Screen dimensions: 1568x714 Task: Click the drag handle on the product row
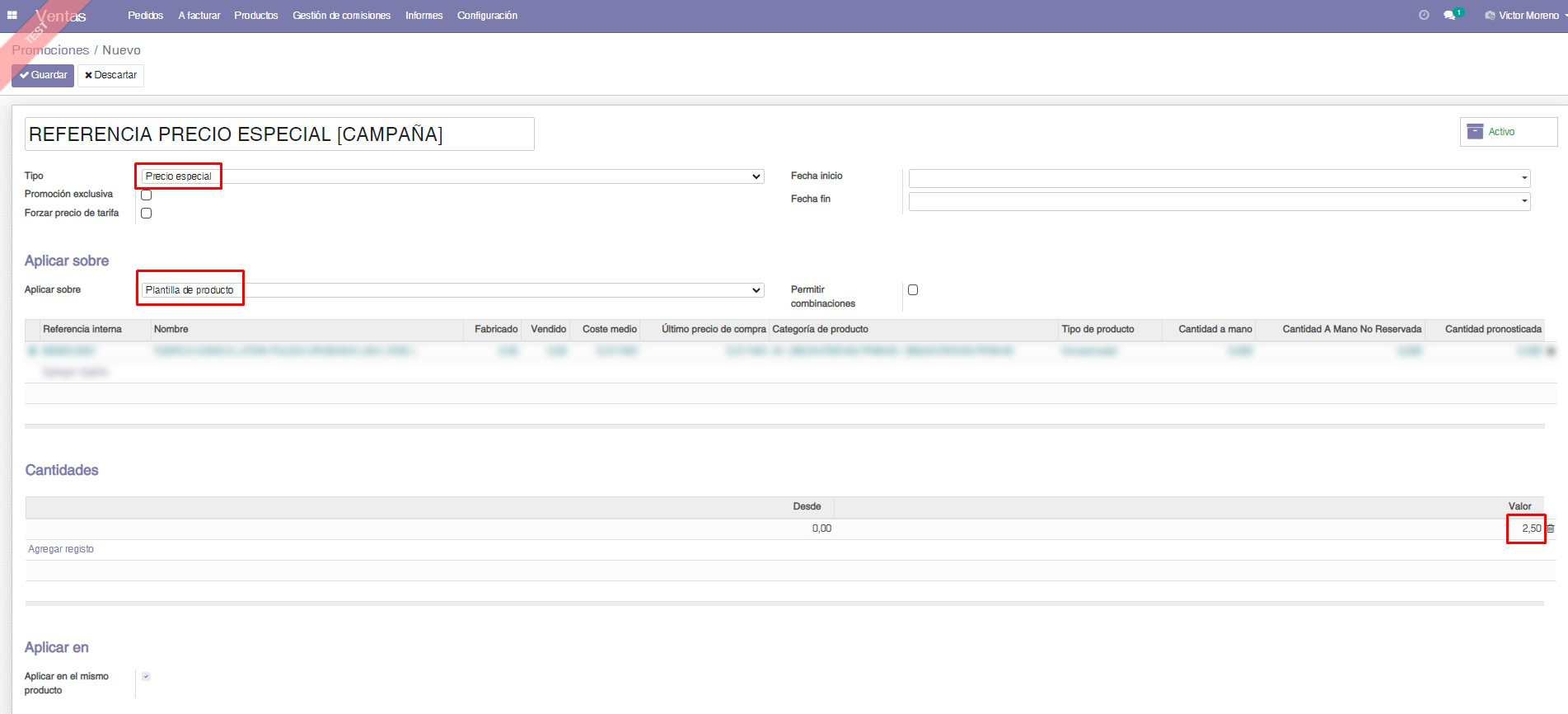tap(32, 351)
